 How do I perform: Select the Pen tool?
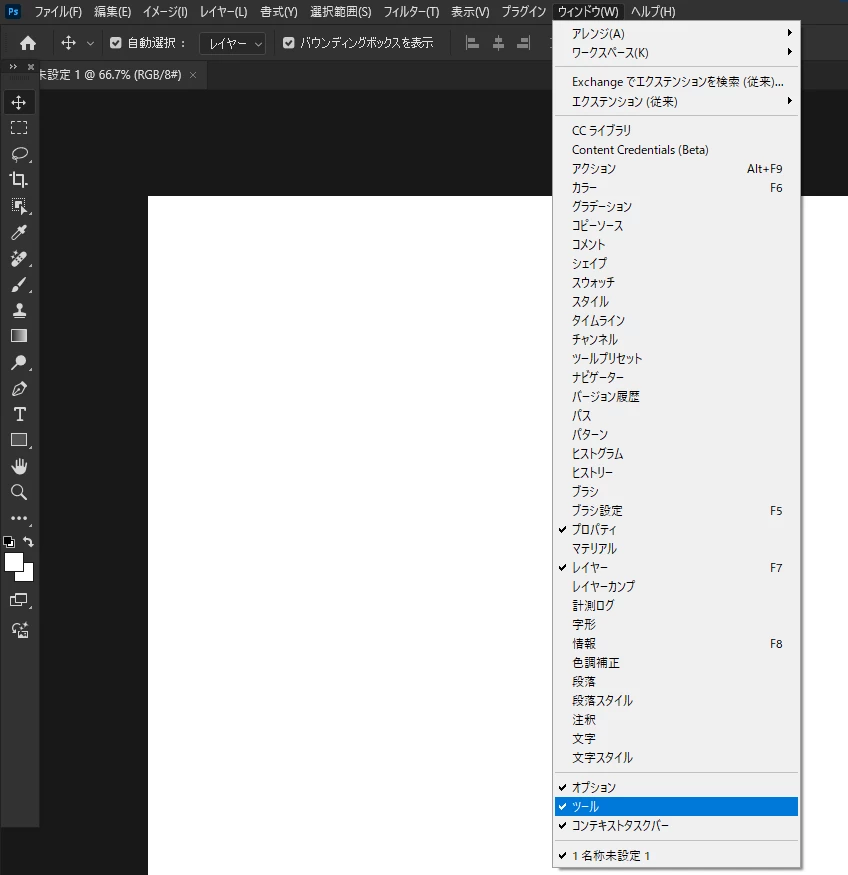coord(19,388)
